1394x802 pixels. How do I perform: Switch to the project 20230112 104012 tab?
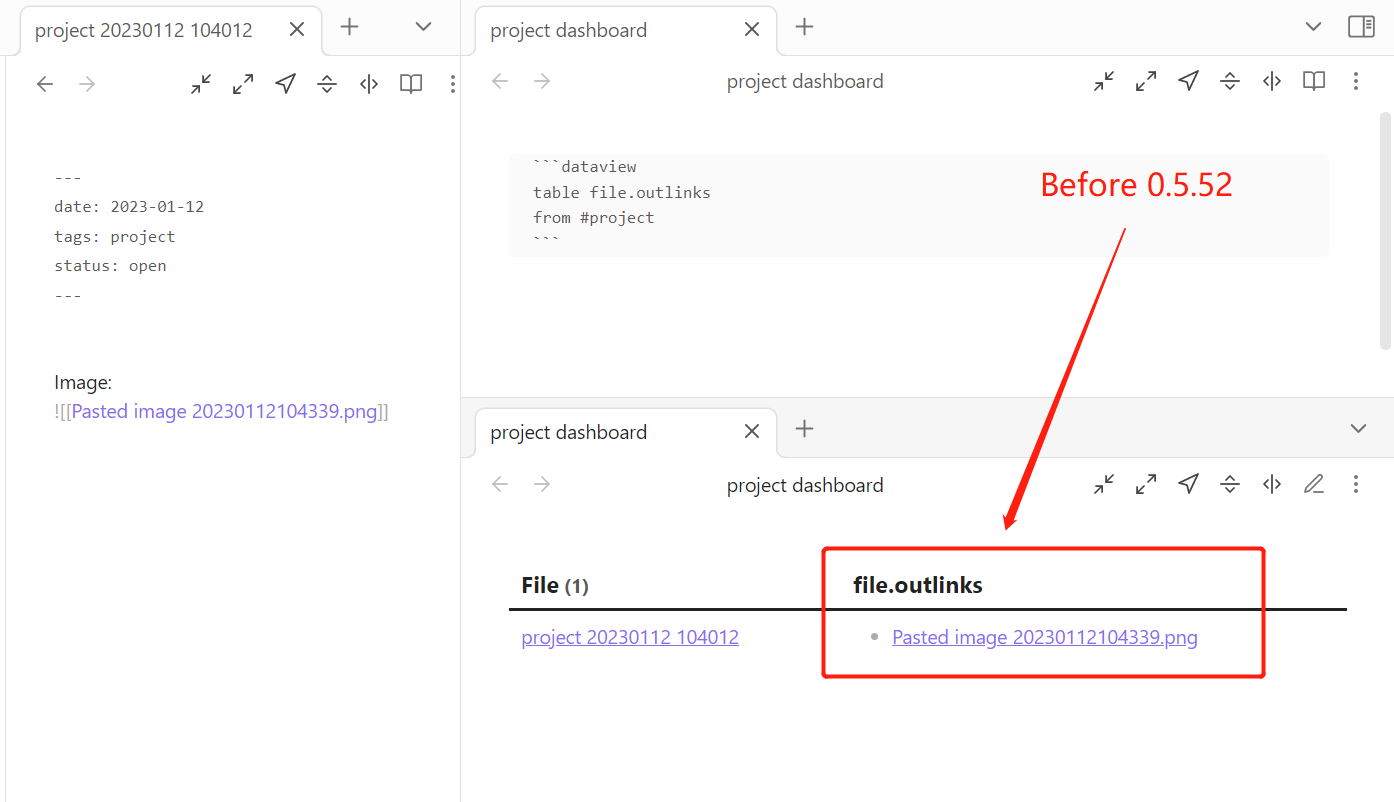coord(143,30)
